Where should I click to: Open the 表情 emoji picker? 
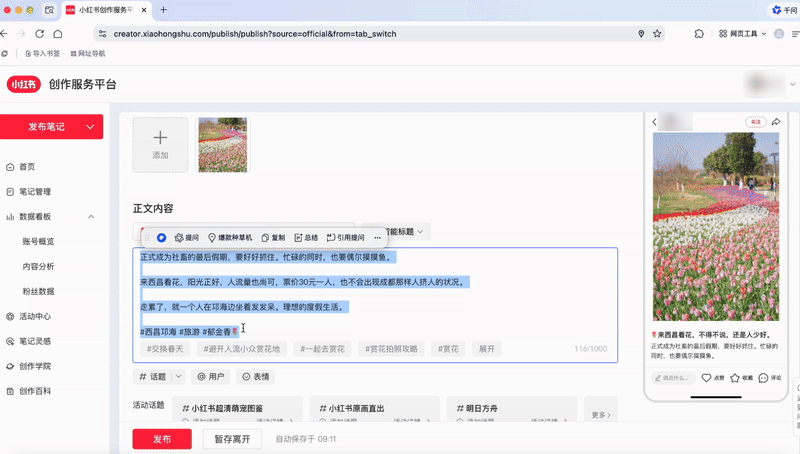point(256,376)
